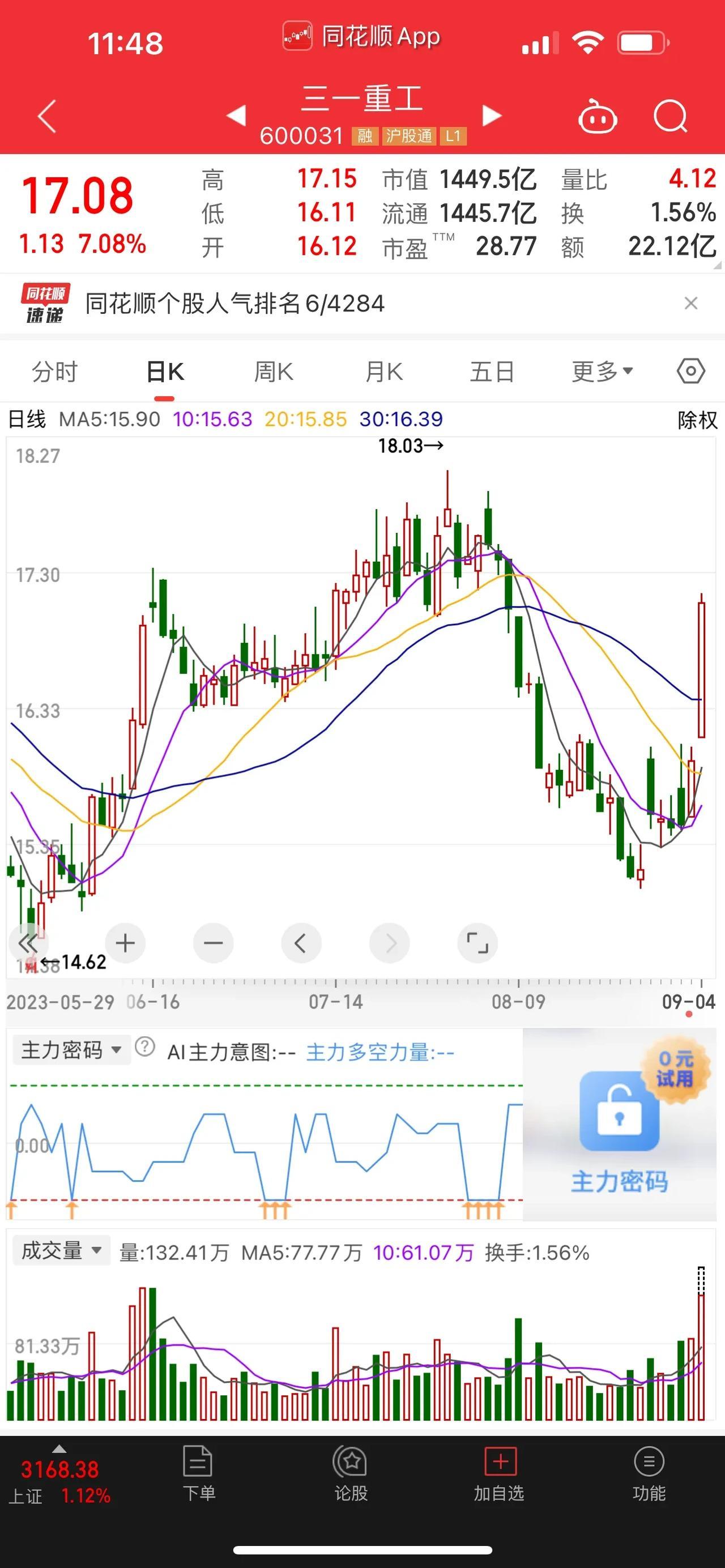Close the popularity ranking banner
The height and width of the screenshot is (1568, 725).
coord(690,303)
